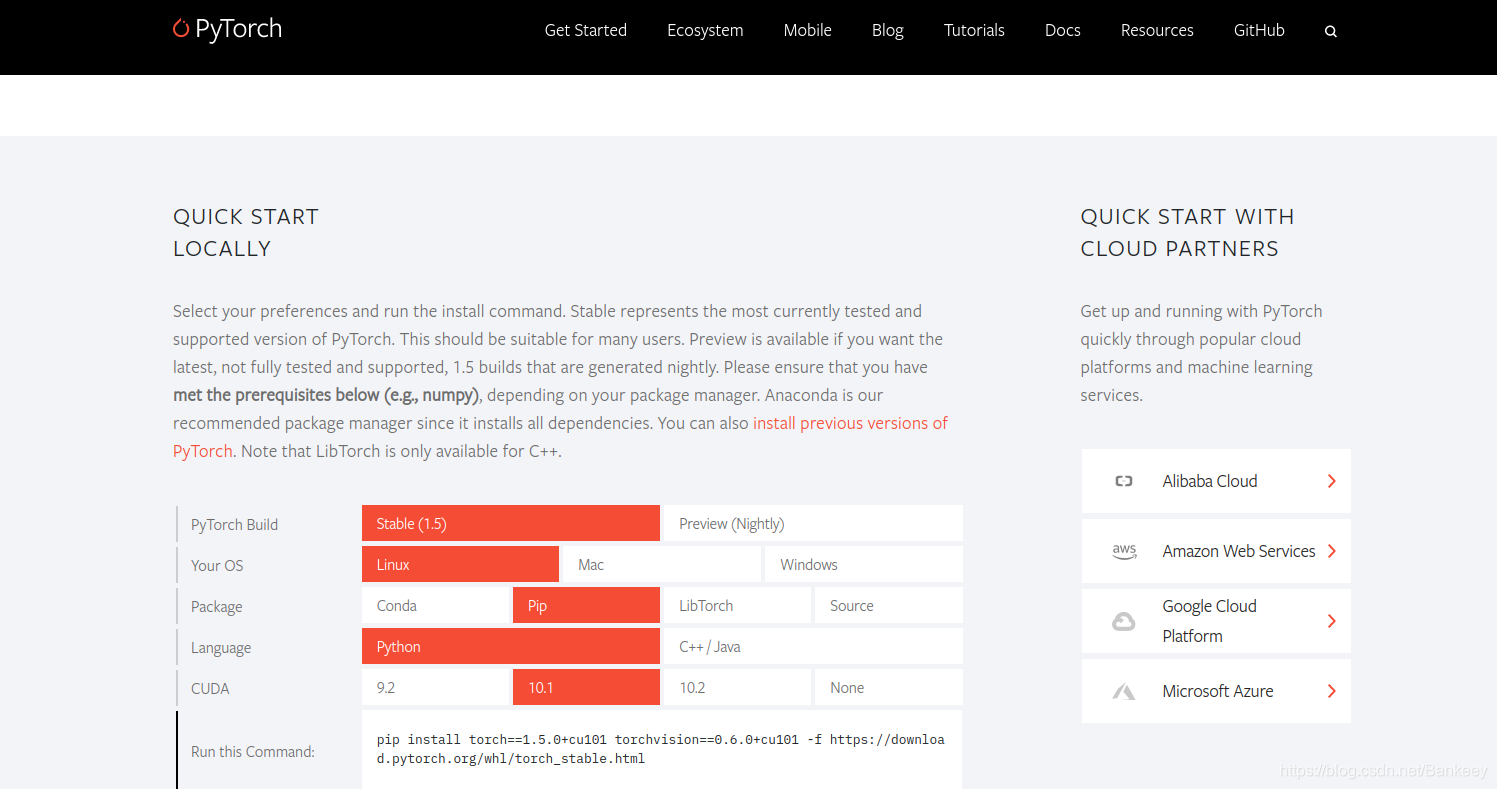Select CUDA version 10.2

click(x=737, y=687)
